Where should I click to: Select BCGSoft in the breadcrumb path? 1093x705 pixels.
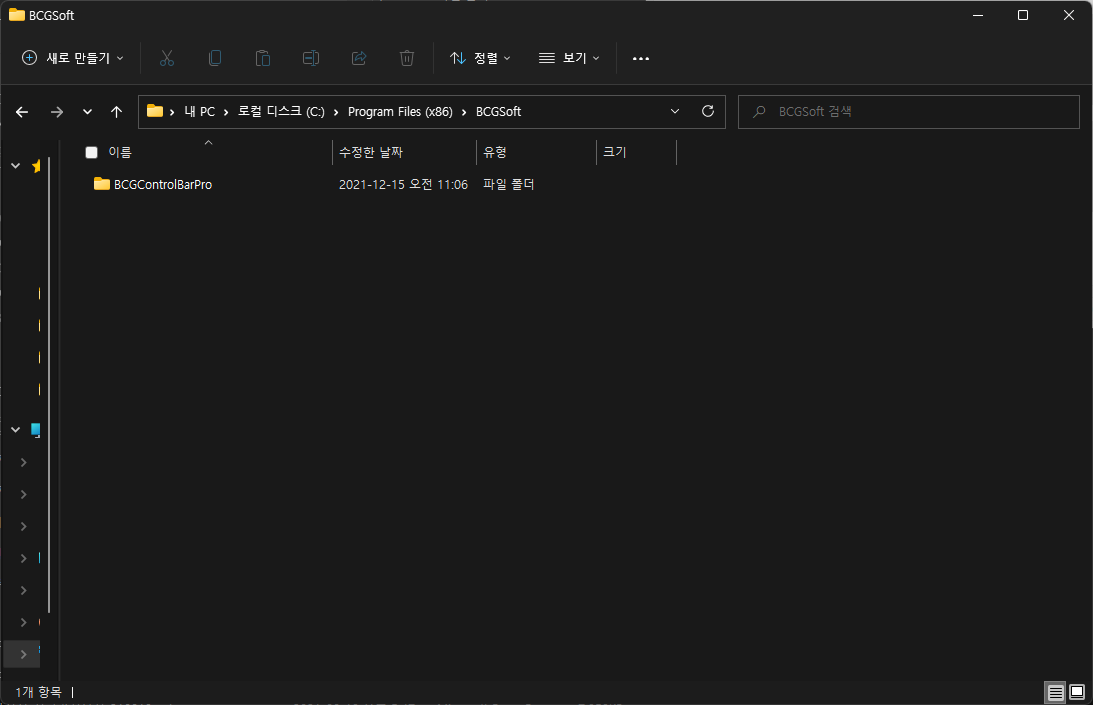pyautogui.click(x=498, y=112)
